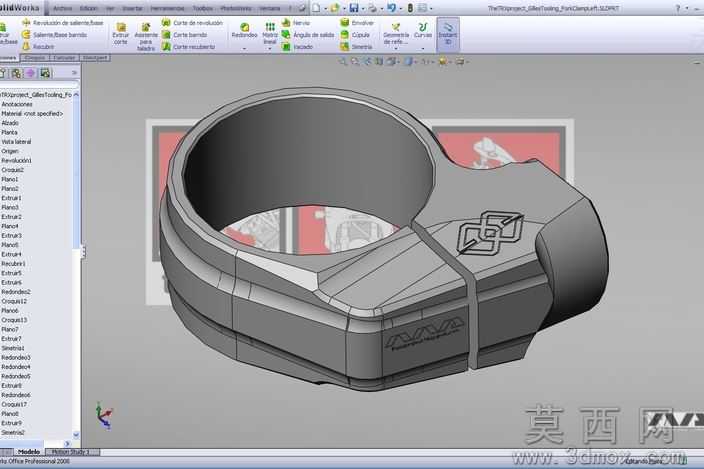Open the Curvas tool
704x469 pixels.
click(422, 31)
